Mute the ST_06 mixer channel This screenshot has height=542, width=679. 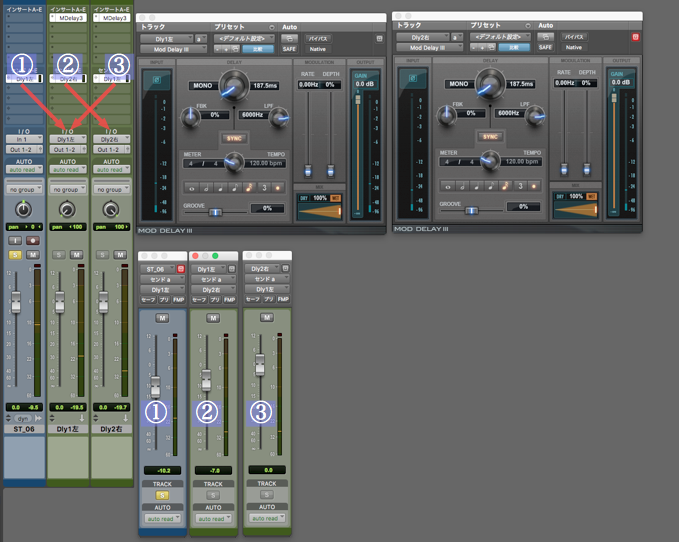coord(32,255)
